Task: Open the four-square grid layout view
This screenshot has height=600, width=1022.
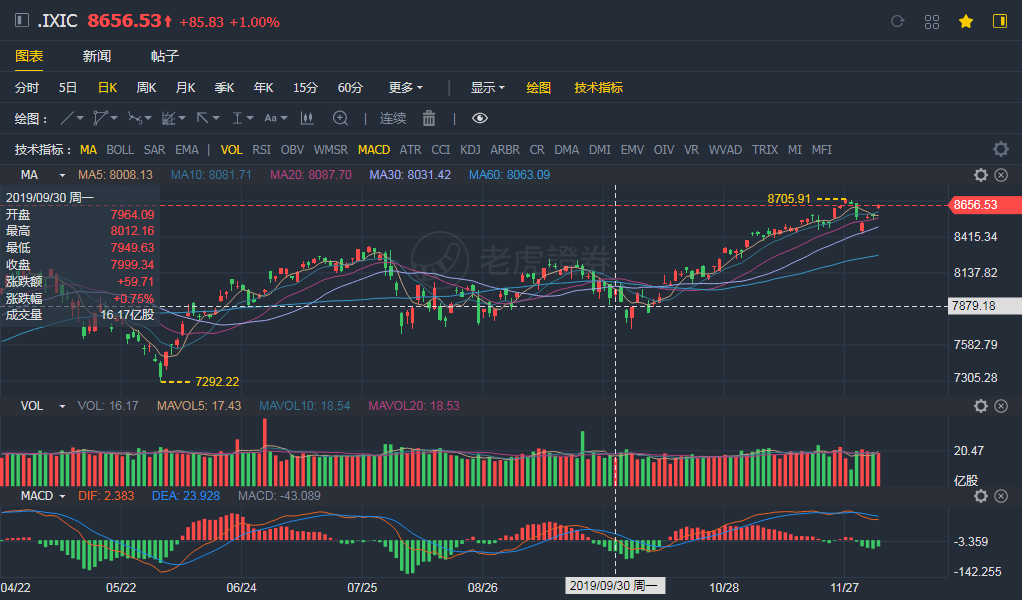Action: 932,21
